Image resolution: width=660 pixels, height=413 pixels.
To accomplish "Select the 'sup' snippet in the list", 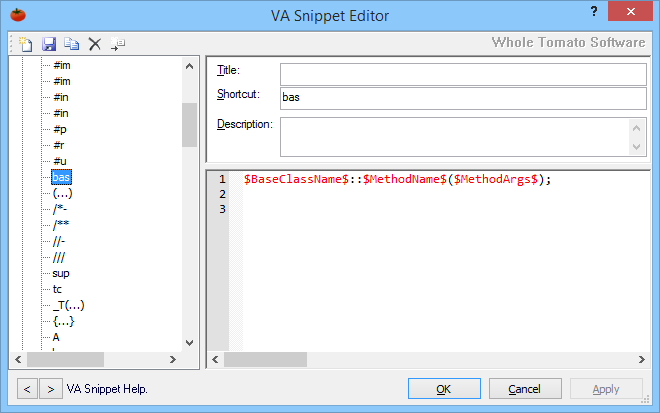I will [x=61, y=273].
